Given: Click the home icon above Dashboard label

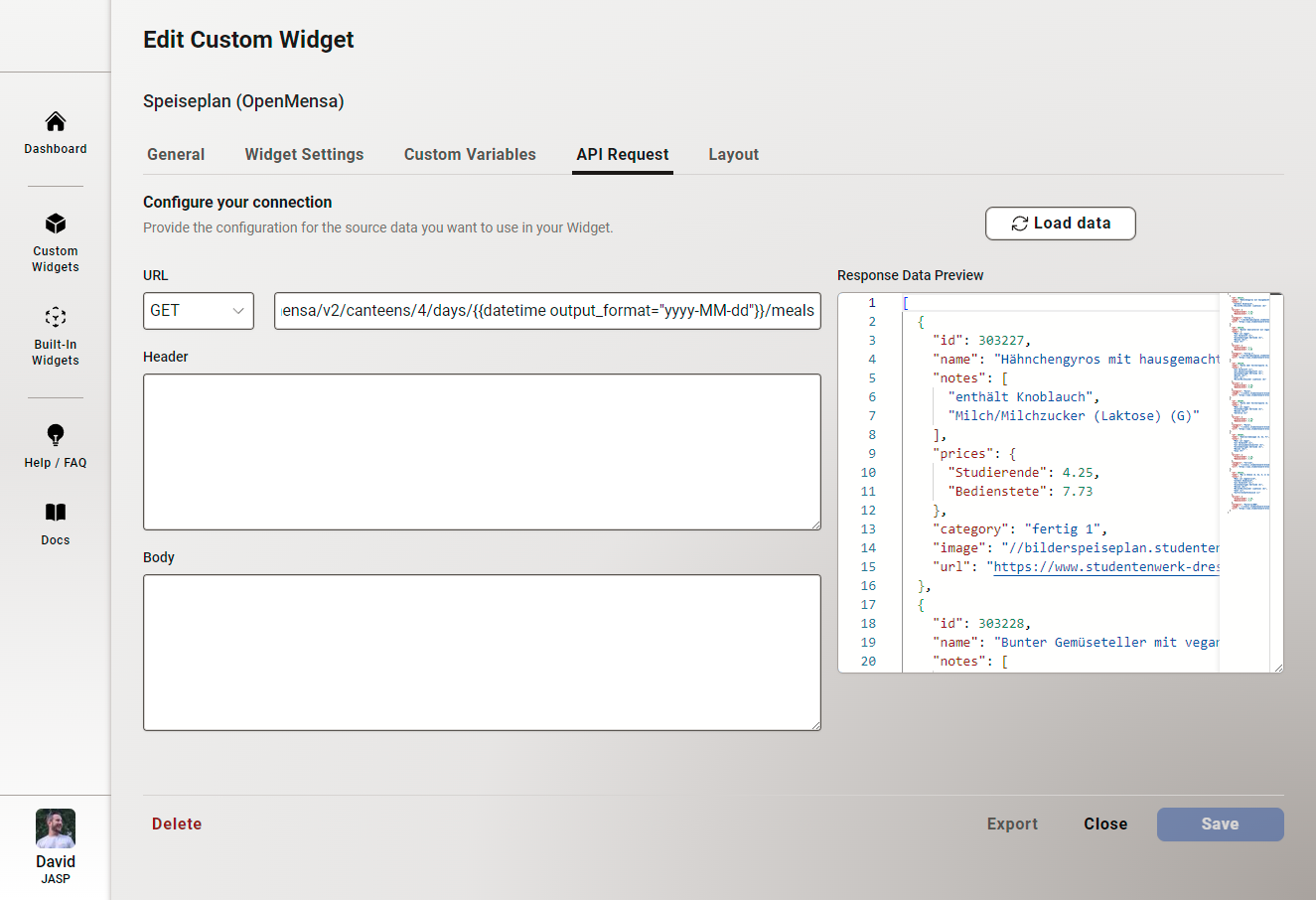Looking at the screenshot, I should pyautogui.click(x=55, y=119).
